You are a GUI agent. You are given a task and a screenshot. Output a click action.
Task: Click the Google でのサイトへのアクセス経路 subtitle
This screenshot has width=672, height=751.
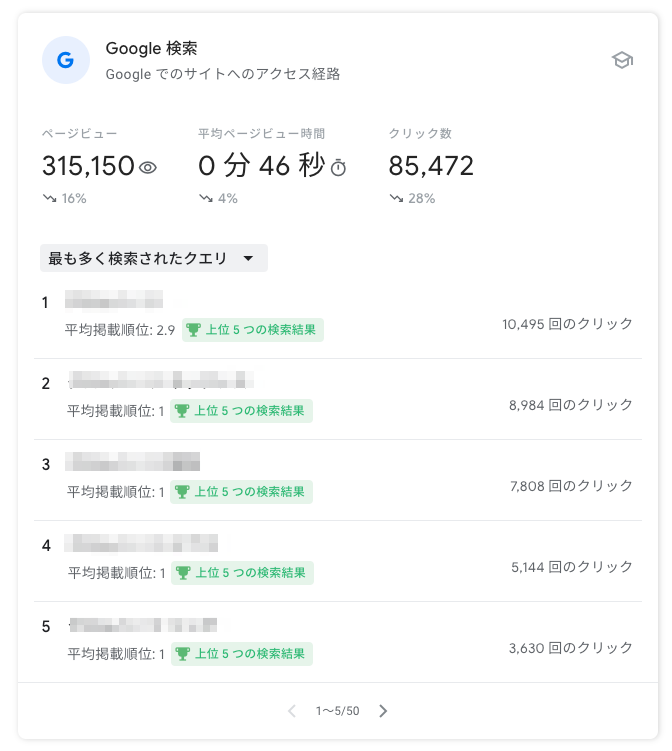(223, 74)
